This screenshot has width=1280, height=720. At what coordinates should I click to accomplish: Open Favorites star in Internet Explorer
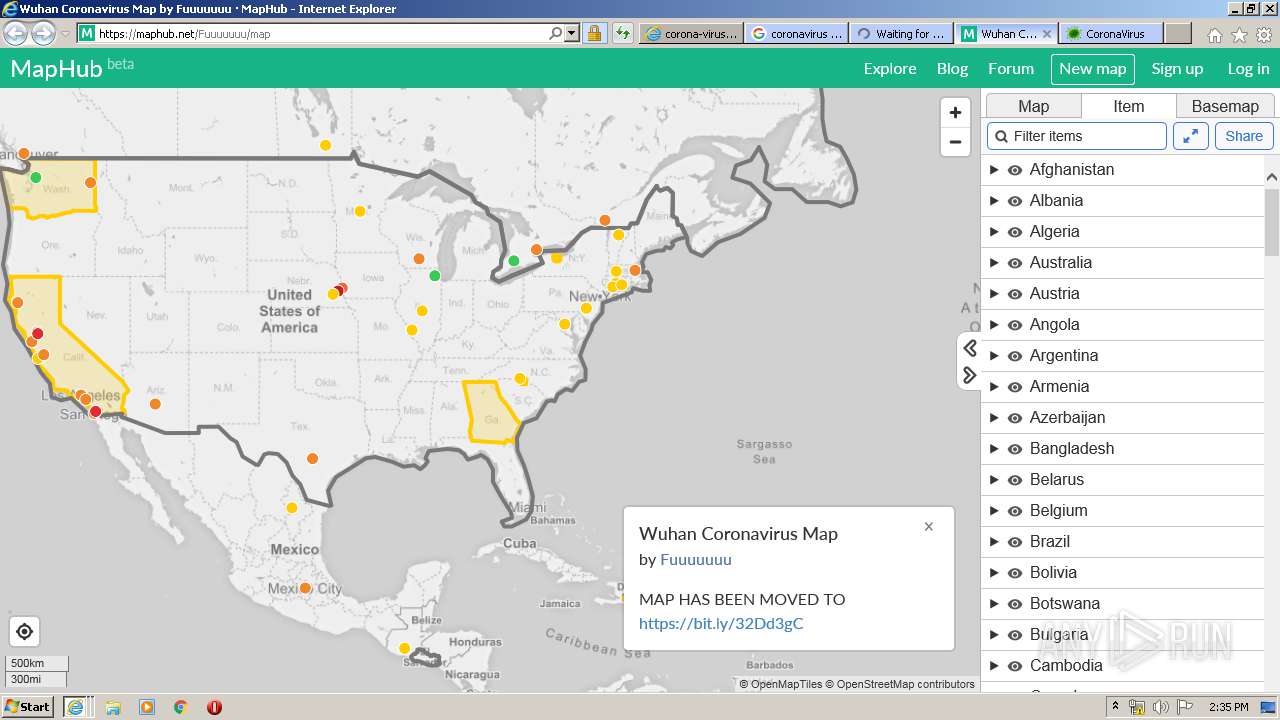(1239, 34)
